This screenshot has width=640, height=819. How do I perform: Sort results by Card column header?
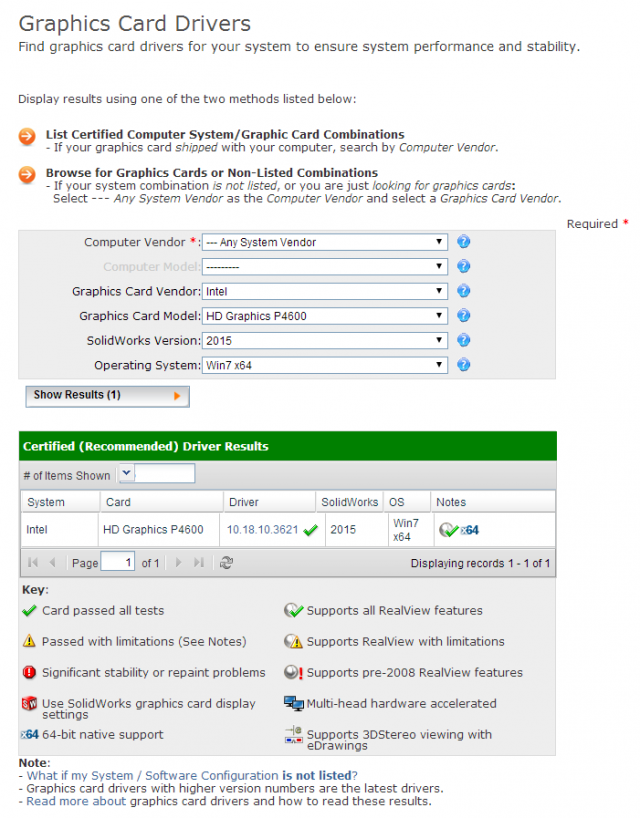click(161, 502)
